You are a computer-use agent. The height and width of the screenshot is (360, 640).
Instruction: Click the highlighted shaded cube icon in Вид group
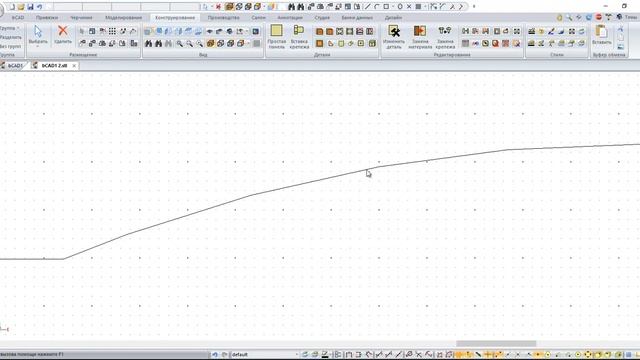click(x=210, y=43)
